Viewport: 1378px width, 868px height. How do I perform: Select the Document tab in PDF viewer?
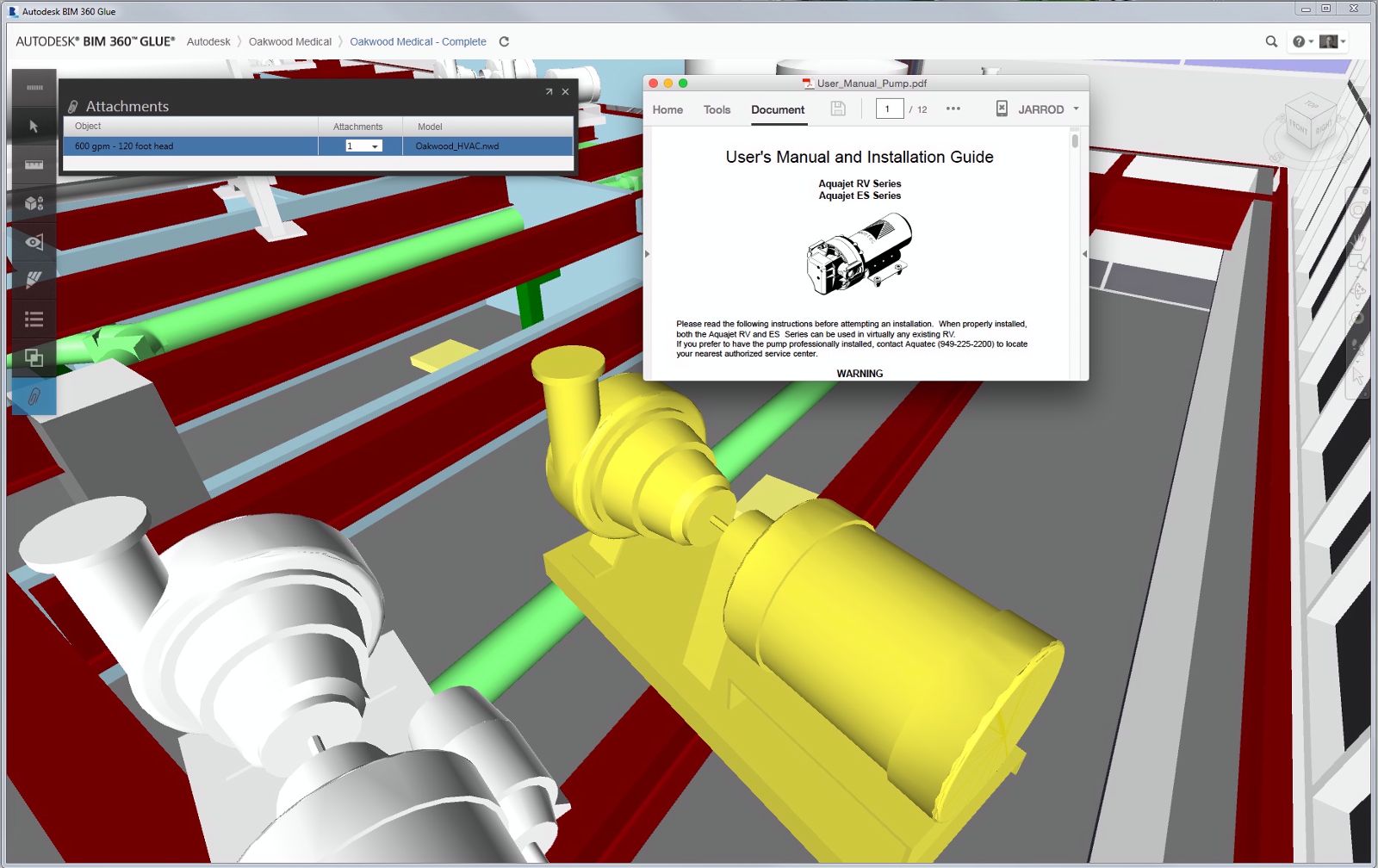point(778,109)
